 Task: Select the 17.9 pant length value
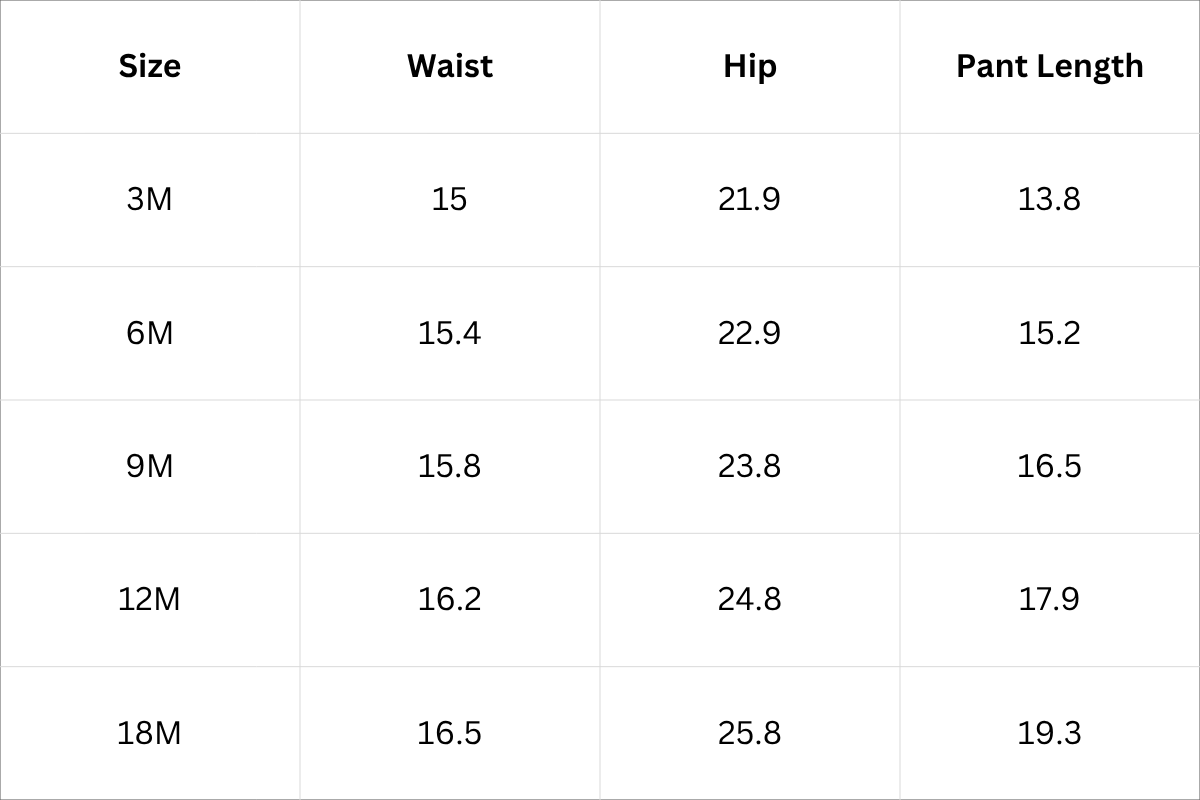pos(1049,599)
